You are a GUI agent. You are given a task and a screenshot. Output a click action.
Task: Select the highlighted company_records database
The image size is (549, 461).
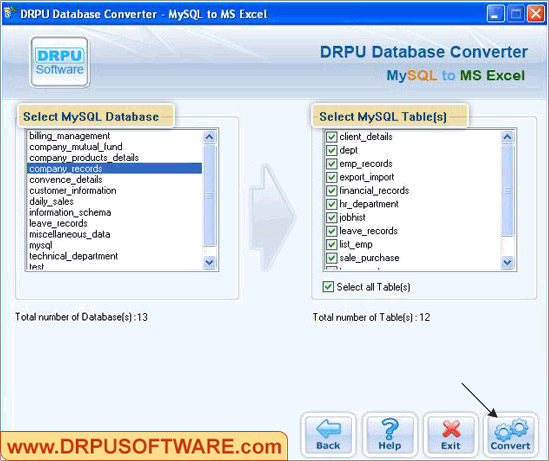pos(114,168)
